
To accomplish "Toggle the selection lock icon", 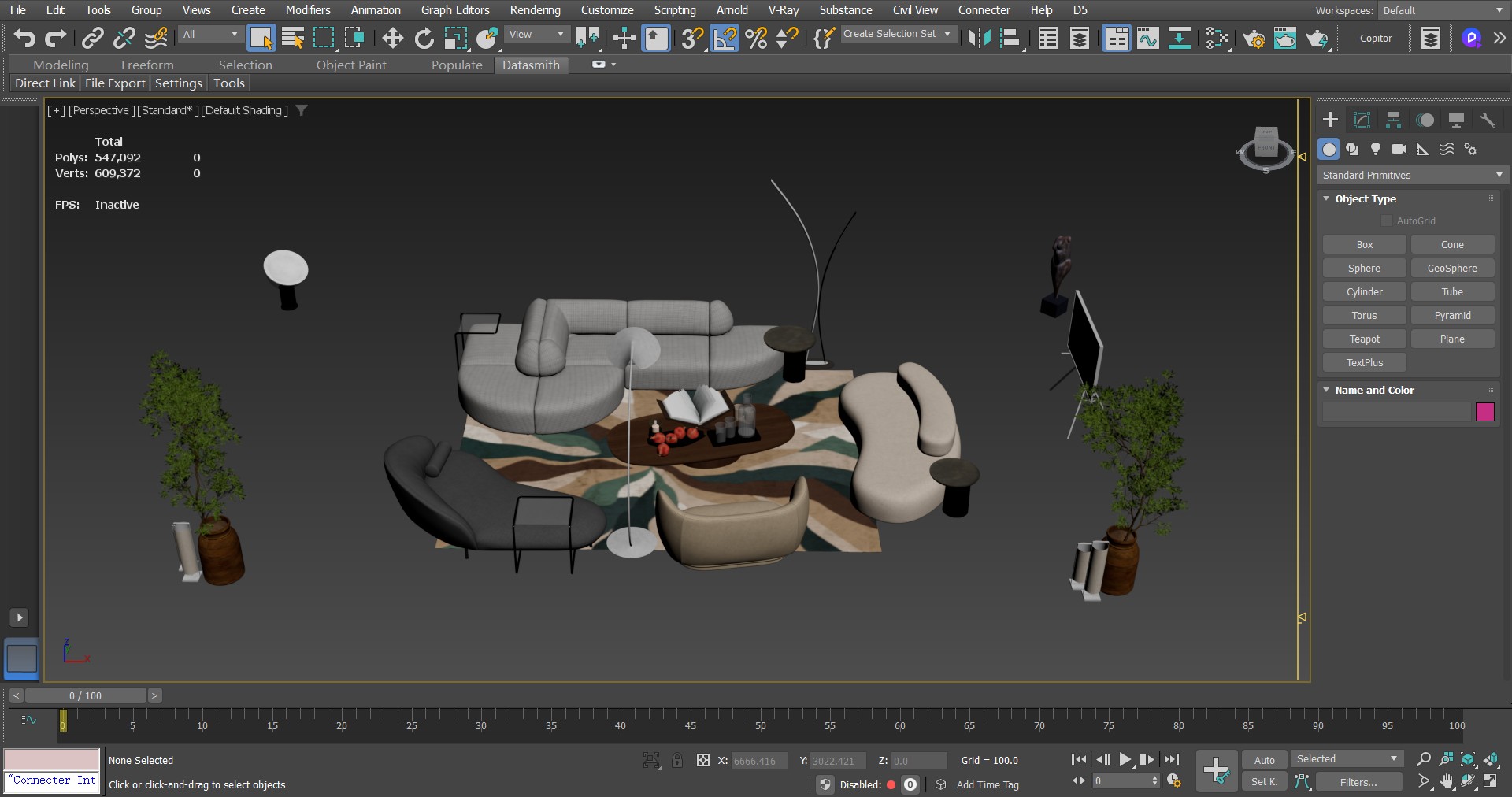I will 676,761.
